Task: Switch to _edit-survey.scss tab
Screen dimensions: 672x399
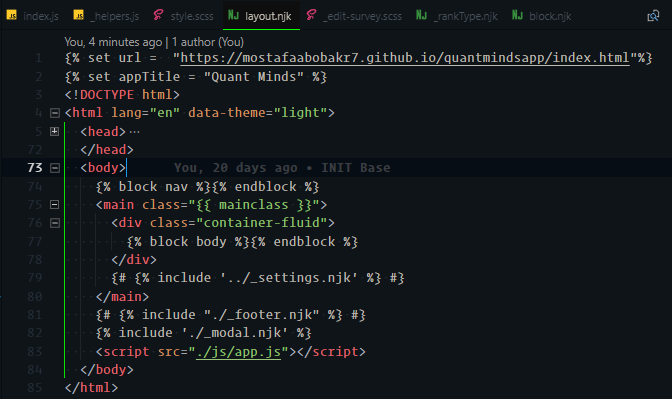Action: (355, 16)
